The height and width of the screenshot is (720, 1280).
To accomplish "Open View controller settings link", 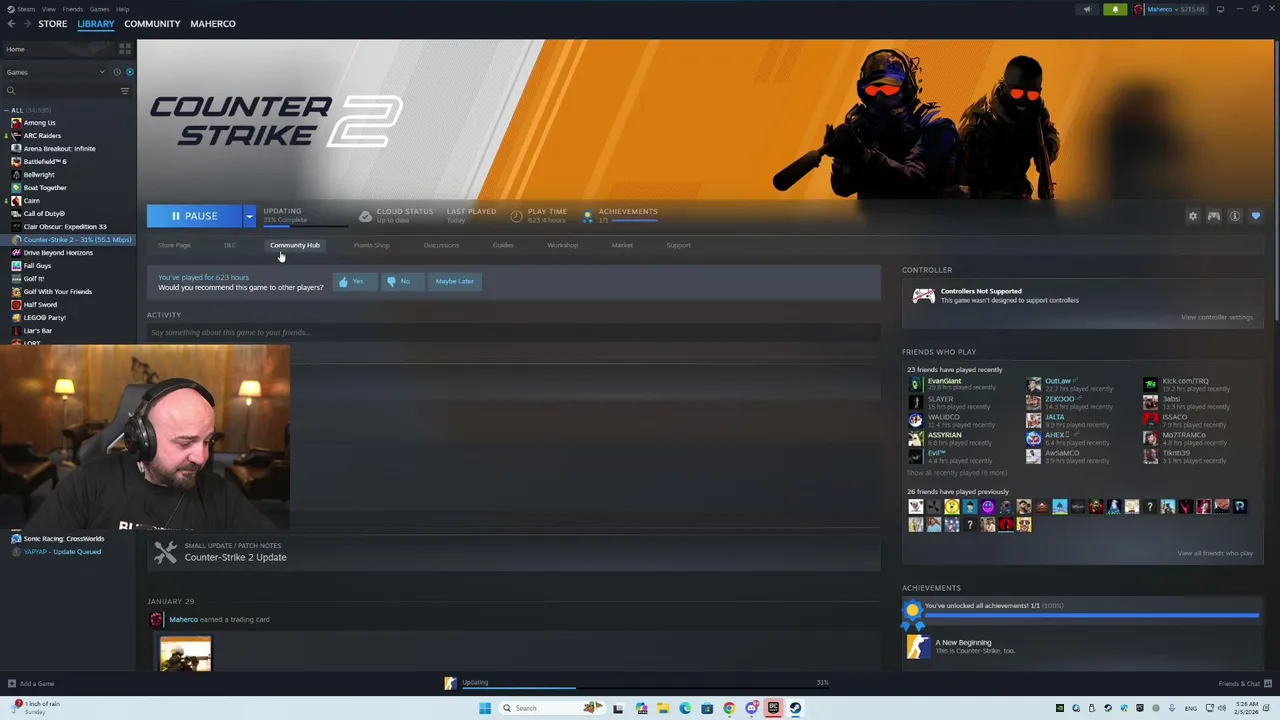I will tap(1216, 317).
